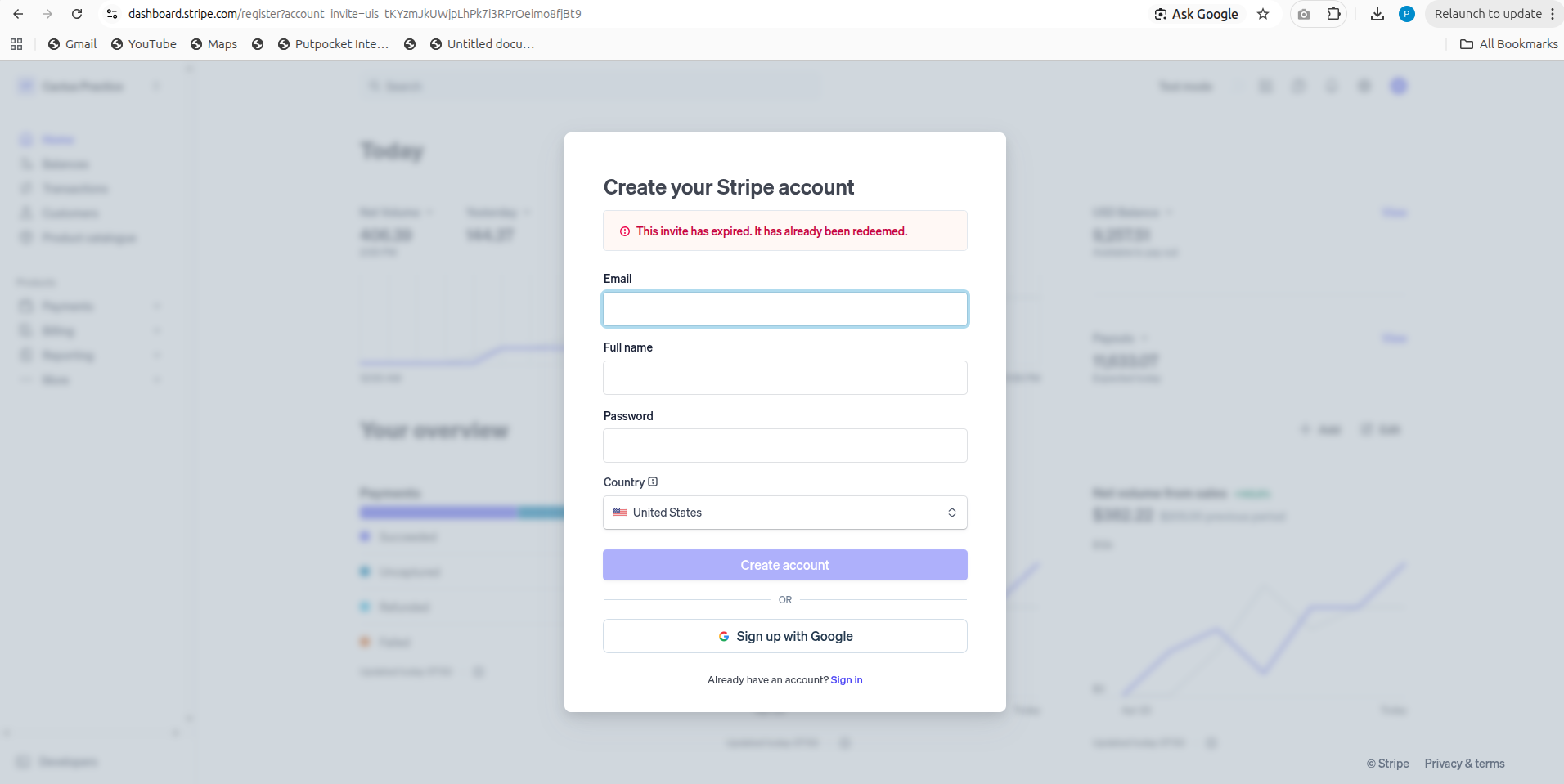
Task: Open the Chrome three-dot menu
Action: [1553, 14]
